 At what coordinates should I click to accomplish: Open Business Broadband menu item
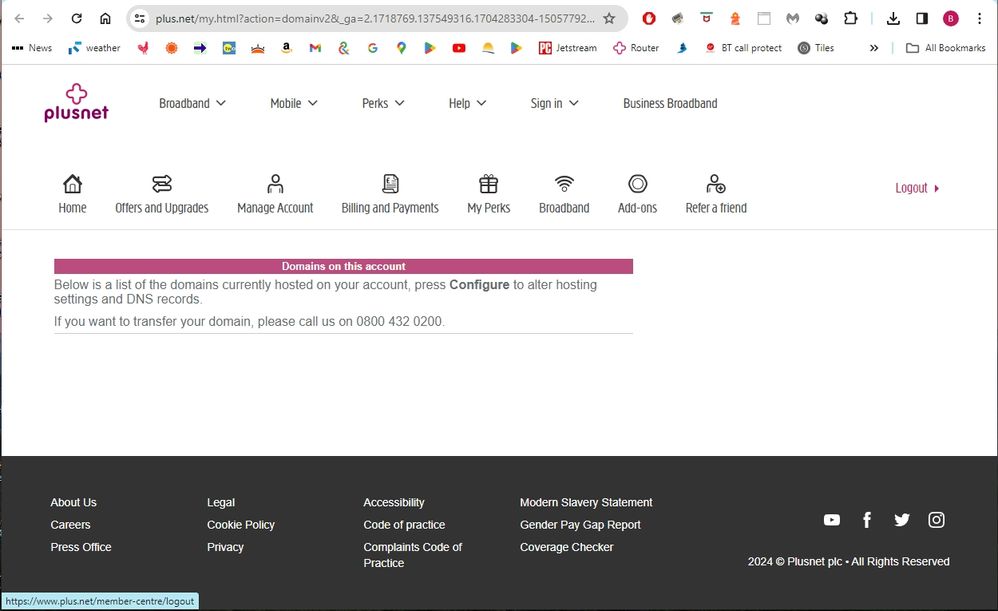[x=670, y=103]
